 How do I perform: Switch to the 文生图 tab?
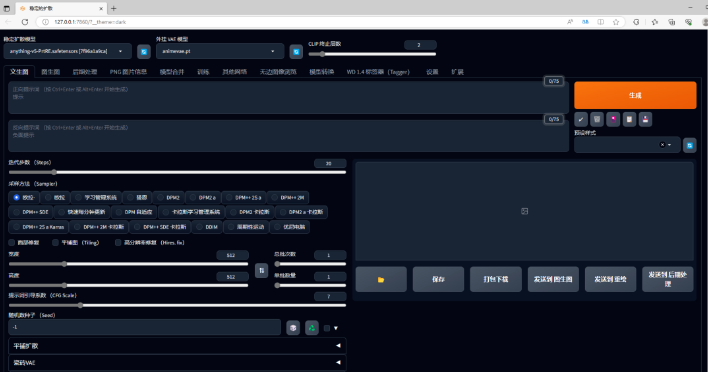click(x=19, y=72)
